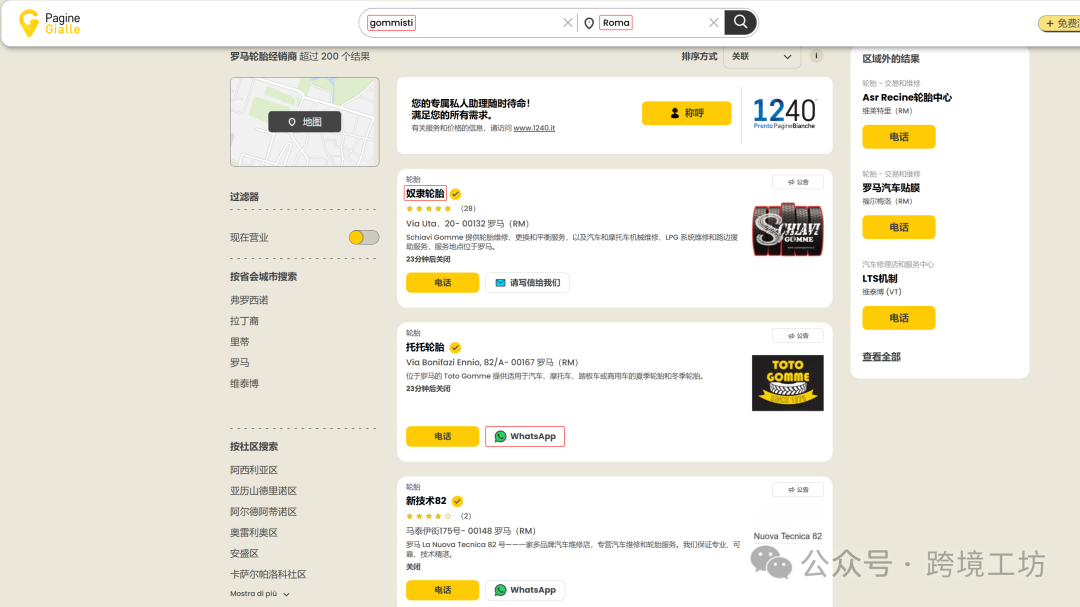Toggle the 现在营业 filter switch
Viewport: 1080px width, 607px height.
tap(362, 237)
